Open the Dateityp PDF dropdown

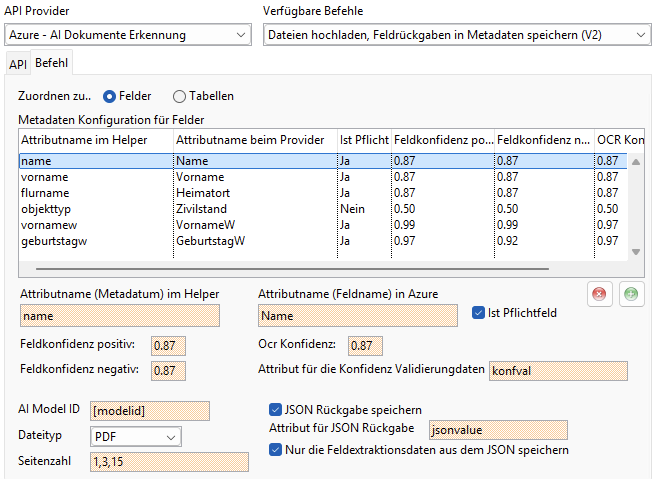[135, 437]
